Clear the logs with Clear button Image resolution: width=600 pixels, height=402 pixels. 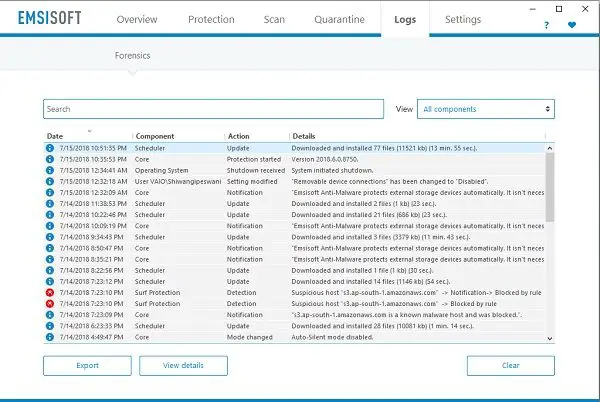click(x=510, y=366)
